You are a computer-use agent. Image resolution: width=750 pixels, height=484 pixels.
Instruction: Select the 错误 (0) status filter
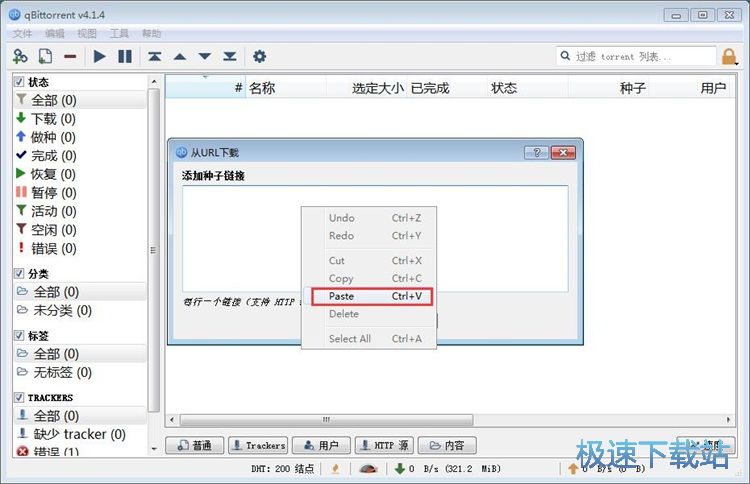(80, 248)
